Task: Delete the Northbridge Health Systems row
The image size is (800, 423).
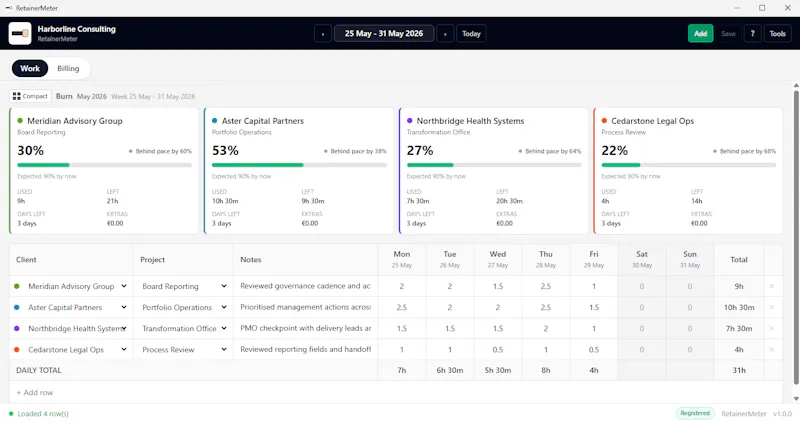Action: tap(771, 329)
